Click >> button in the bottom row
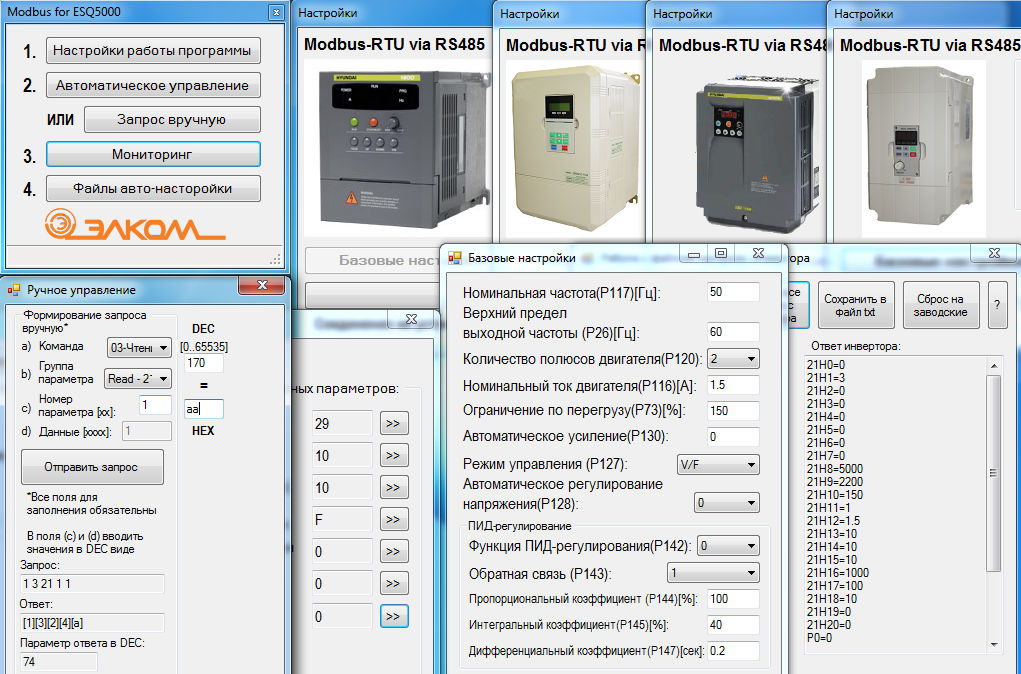 (x=393, y=616)
